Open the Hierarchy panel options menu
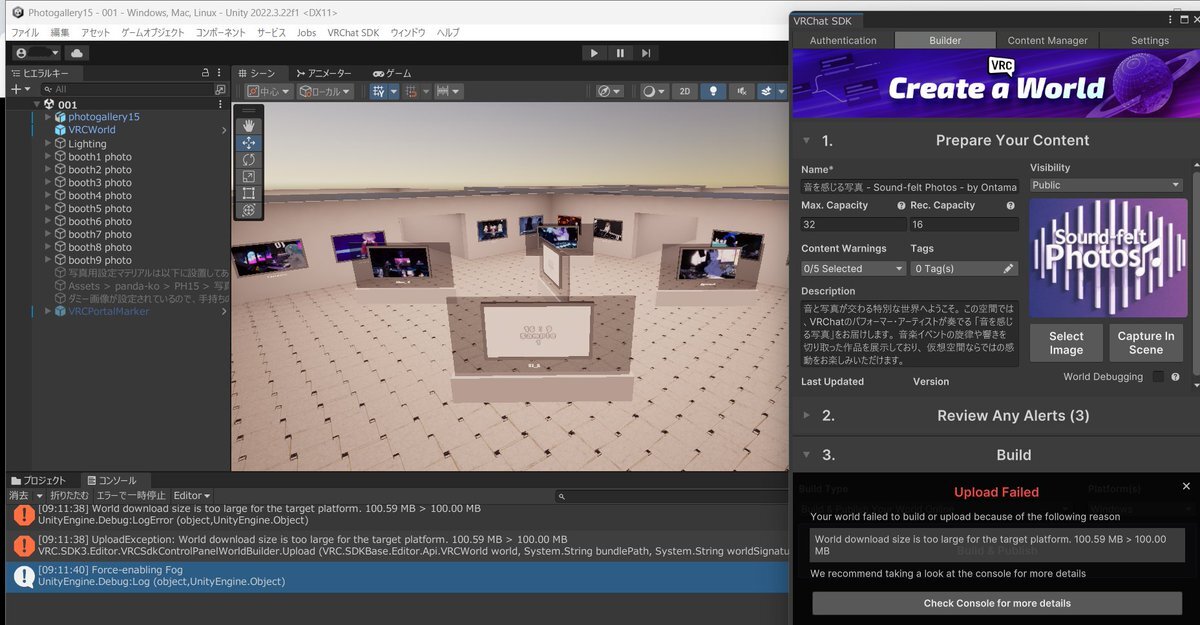Image resolution: width=1200 pixels, height=625 pixels. (x=221, y=73)
